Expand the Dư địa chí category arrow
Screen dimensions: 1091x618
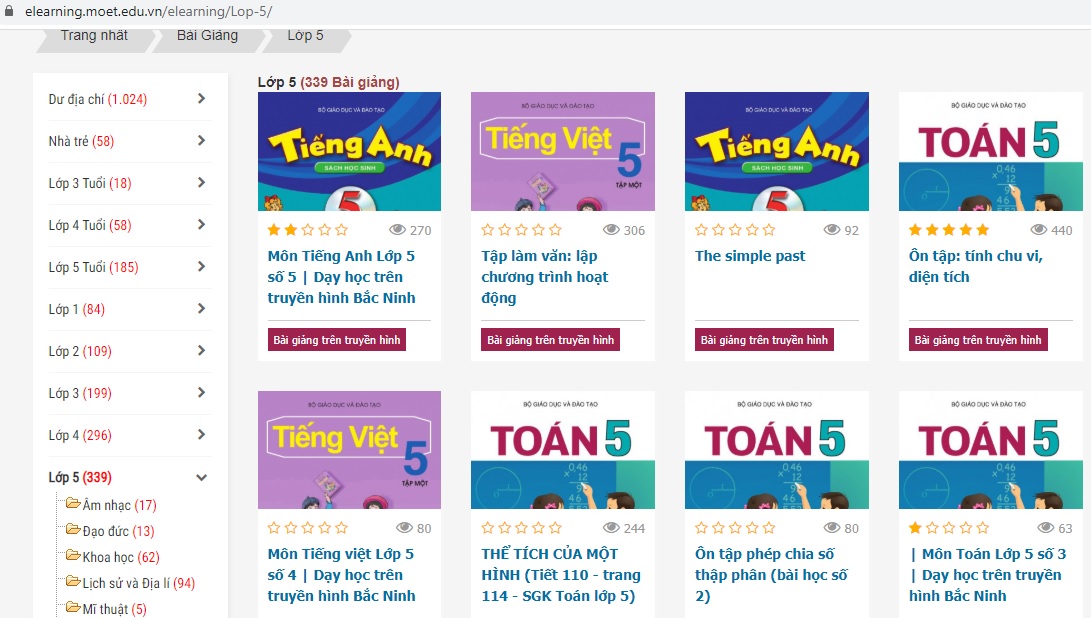click(201, 98)
